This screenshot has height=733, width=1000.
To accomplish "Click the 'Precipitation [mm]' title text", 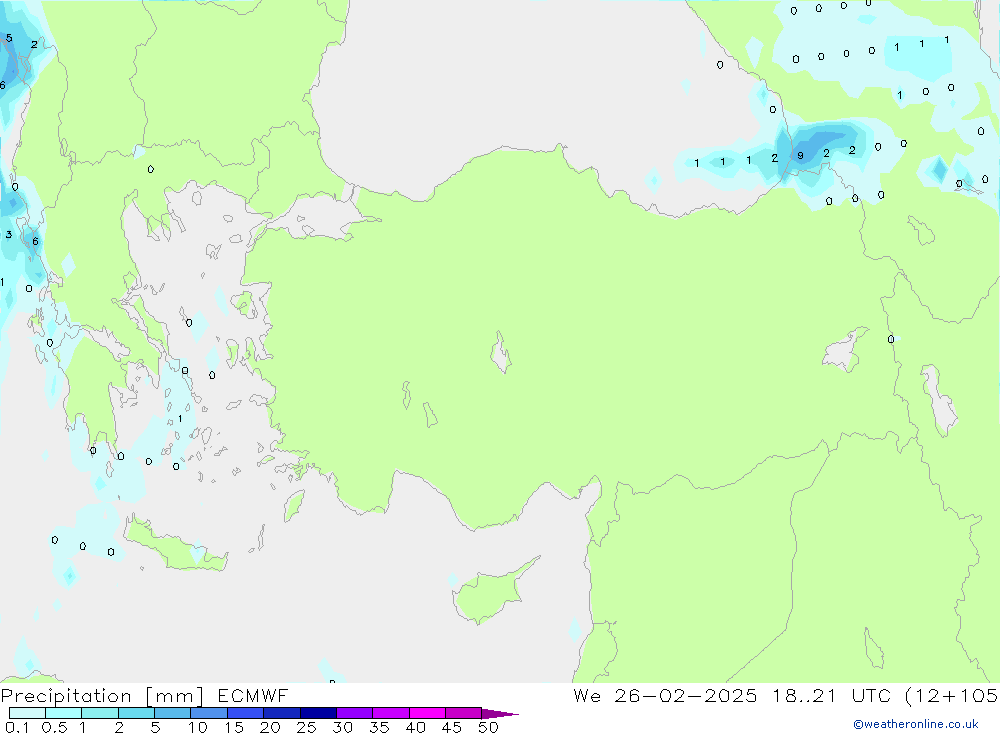I will click(102, 696).
